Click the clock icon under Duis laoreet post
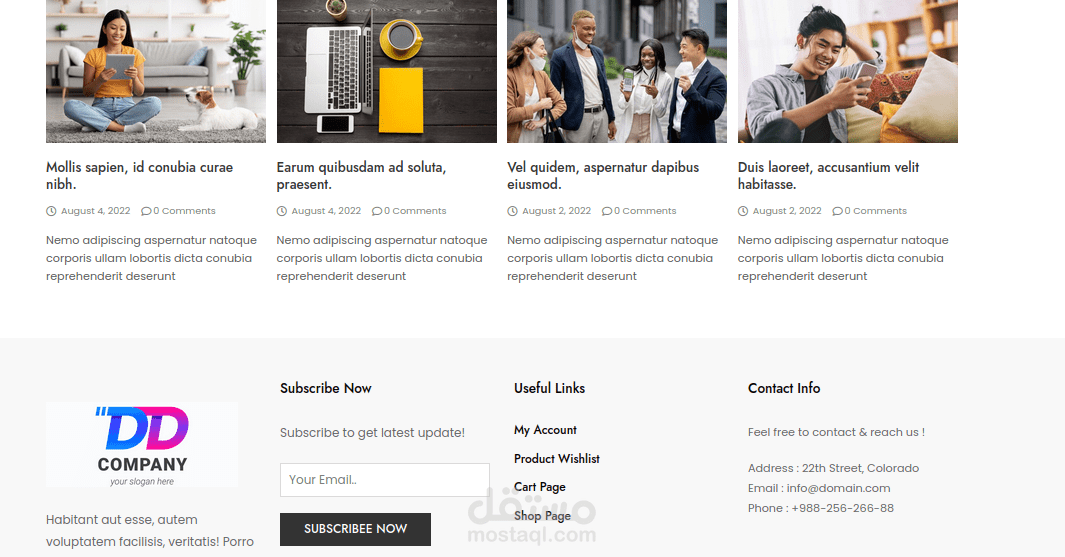1065x557 pixels. pyautogui.click(x=743, y=211)
